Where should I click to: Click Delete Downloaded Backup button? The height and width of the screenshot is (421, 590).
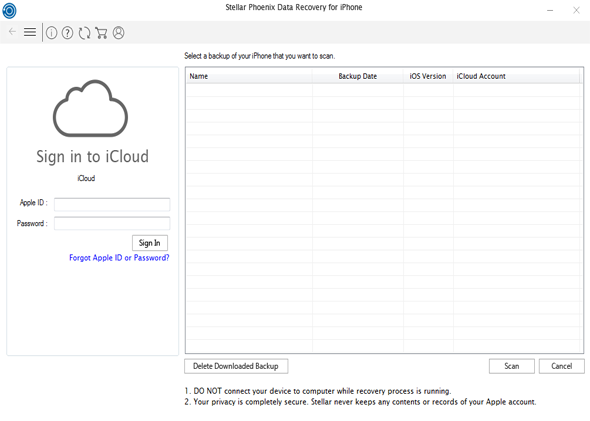point(236,366)
